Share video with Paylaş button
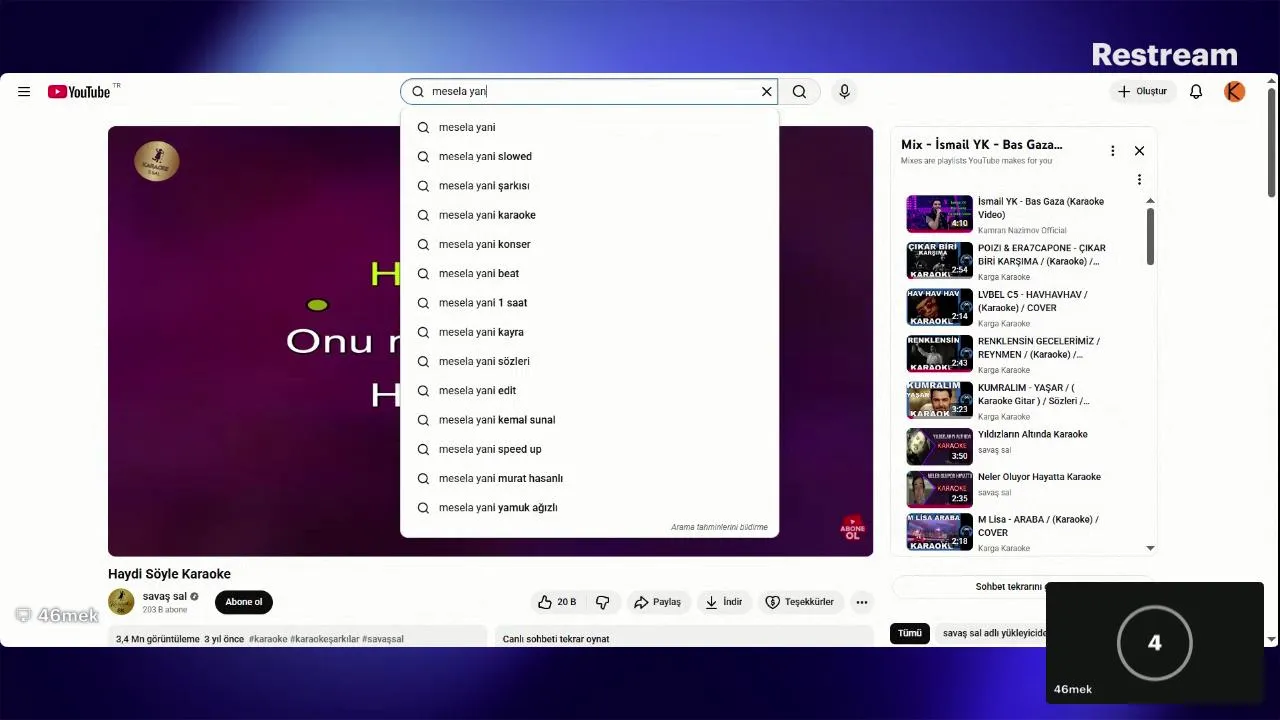This screenshot has width=1280, height=720. [x=657, y=602]
